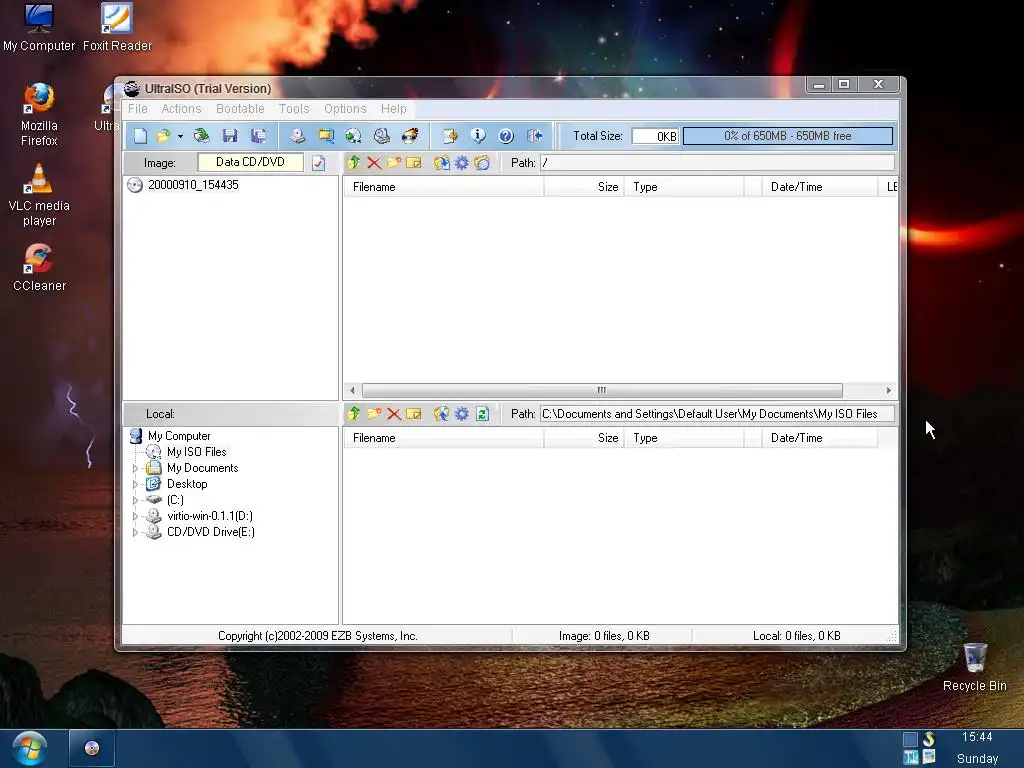Click the image properties checkmark icon next to Data CD/DVD

pos(319,163)
